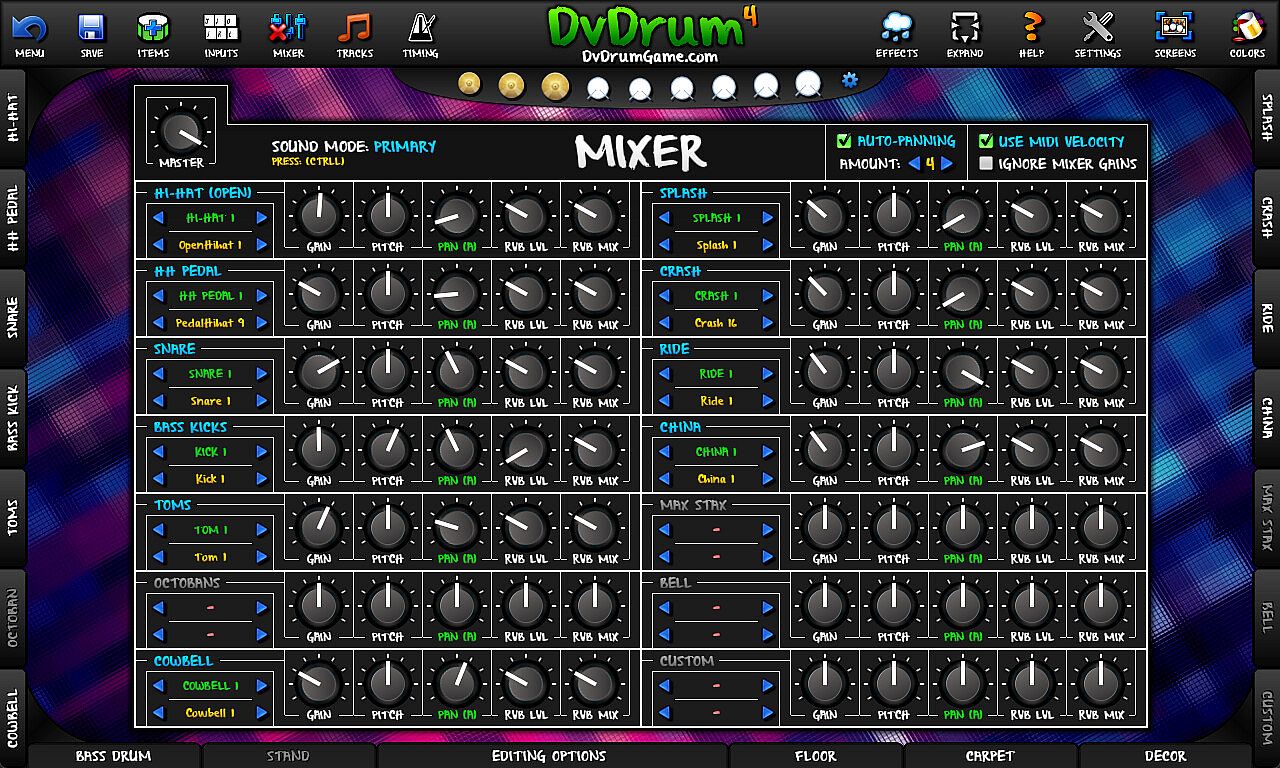Image resolution: width=1280 pixels, height=768 pixels.
Task: Open the Mixer icon in top toolbar
Action: (x=288, y=34)
